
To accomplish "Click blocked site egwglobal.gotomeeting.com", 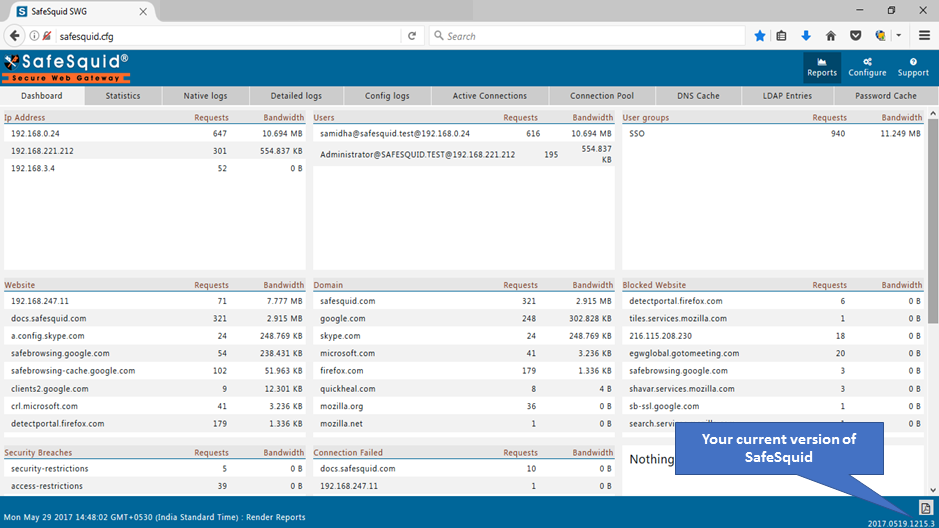I will click(684, 353).
